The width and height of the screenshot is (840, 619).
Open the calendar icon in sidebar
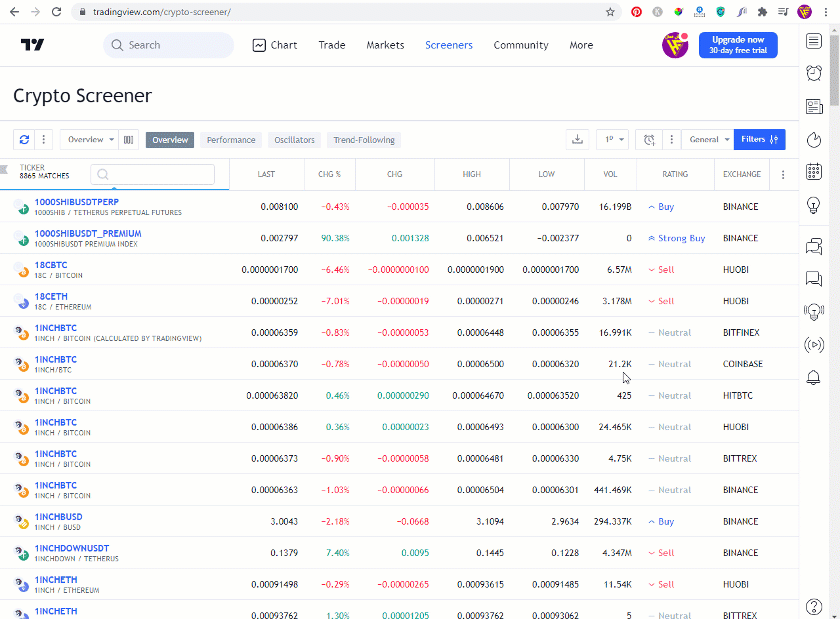point(814,171)
